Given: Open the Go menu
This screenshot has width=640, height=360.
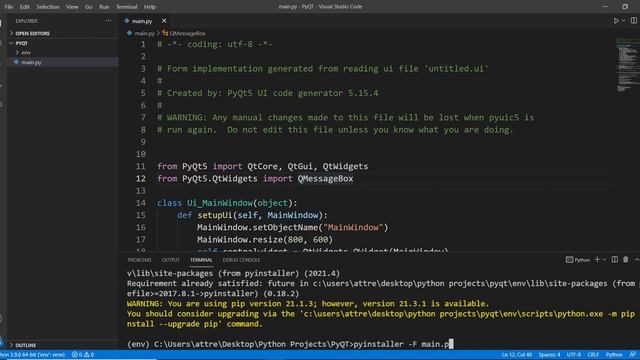Looking at the screenshot, I should 89,7.
